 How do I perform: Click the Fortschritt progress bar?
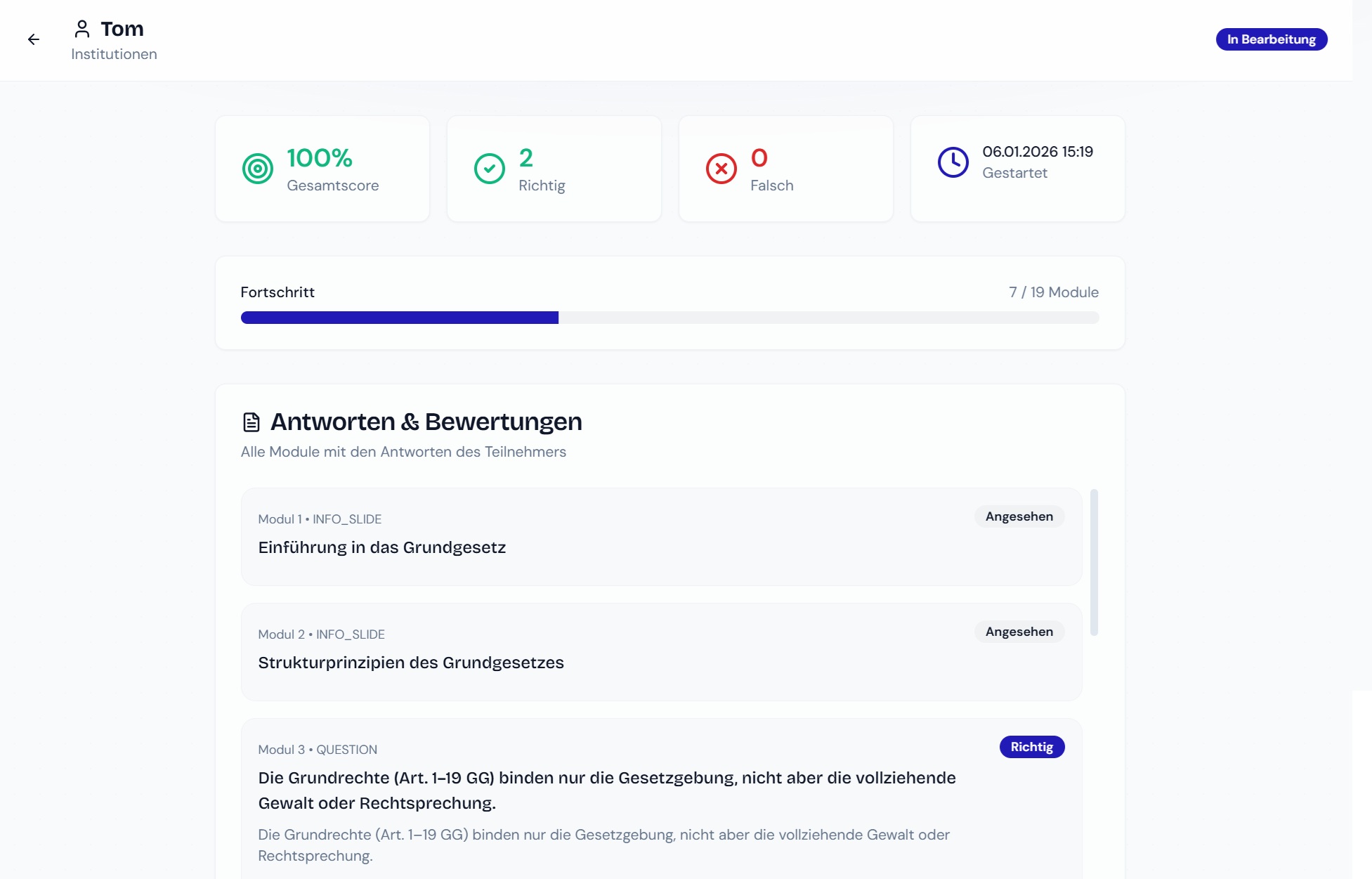(669, 318)
